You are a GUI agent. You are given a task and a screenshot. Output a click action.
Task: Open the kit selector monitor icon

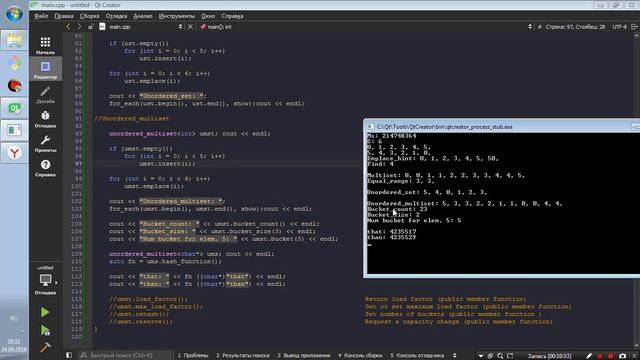(x=45, y=280)
